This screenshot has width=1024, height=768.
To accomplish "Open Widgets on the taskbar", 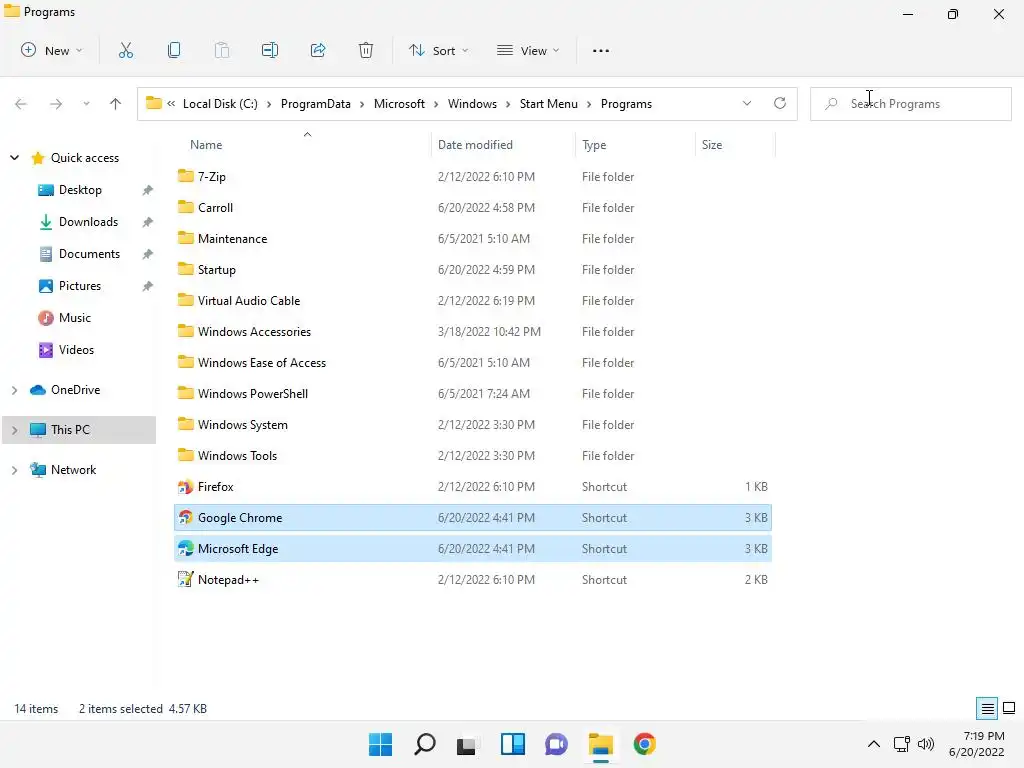I will point(513,744).
